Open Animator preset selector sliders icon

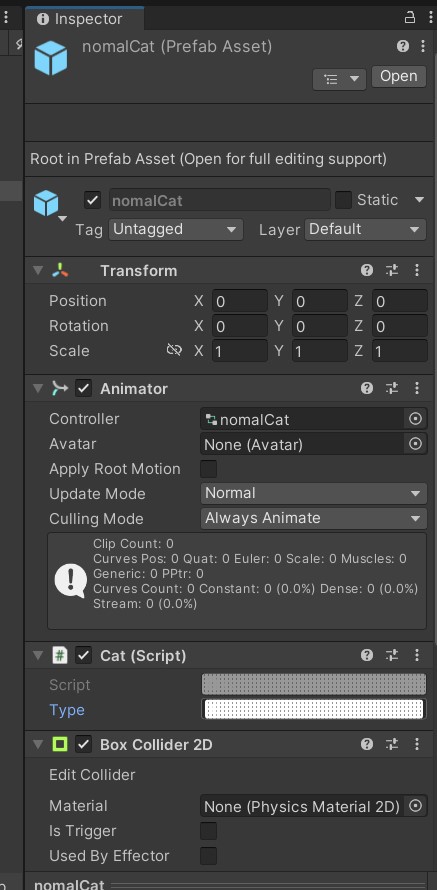tap(392, 388)
